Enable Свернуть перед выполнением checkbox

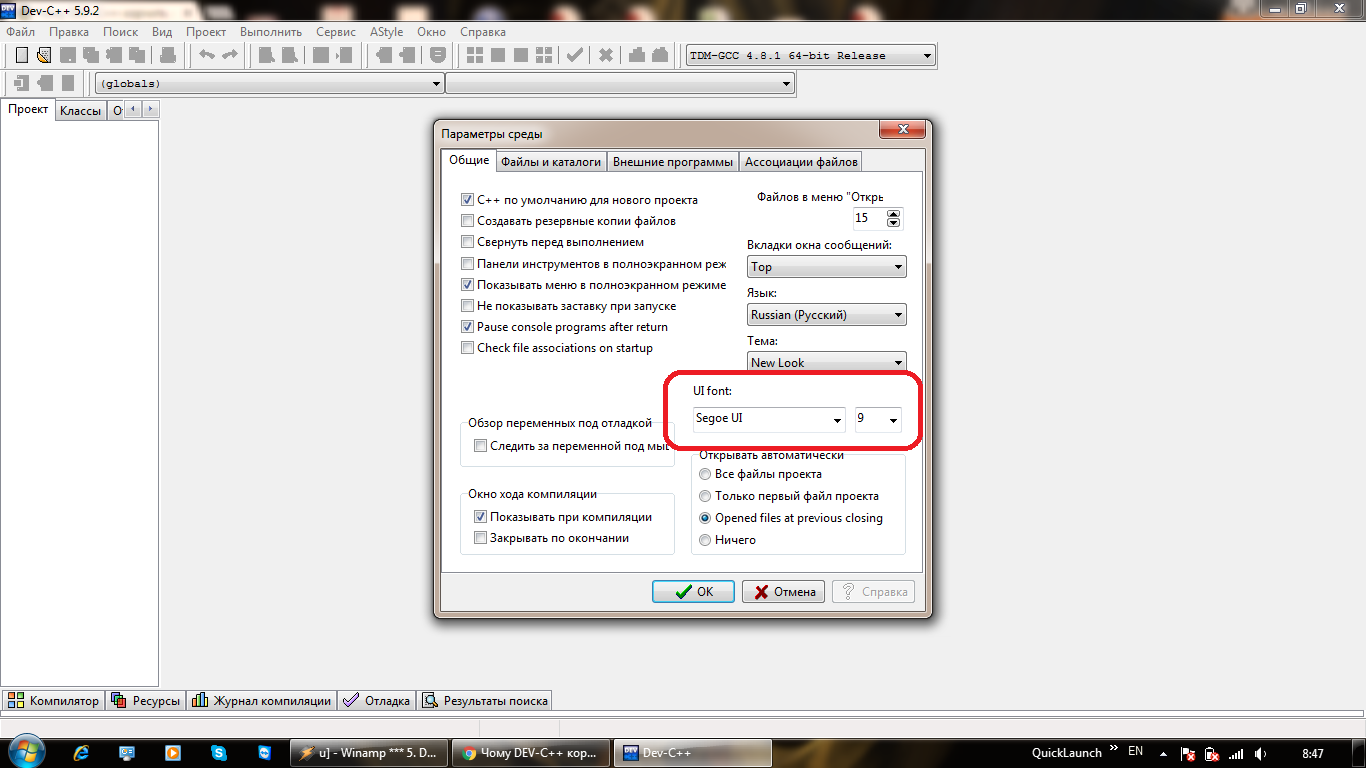[x=467, y=242]
